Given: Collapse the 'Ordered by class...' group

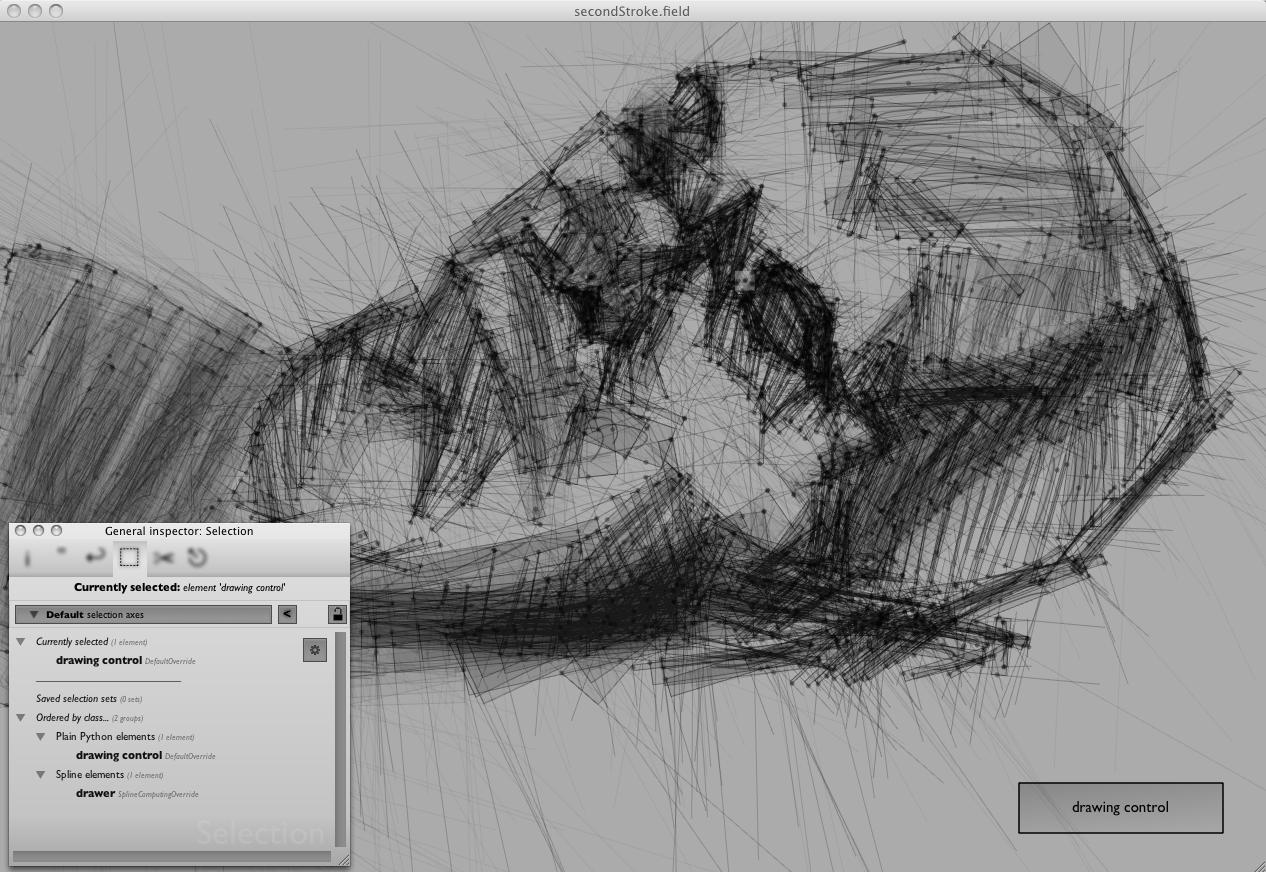Looking at the screenshot, I should click(21, 718).
